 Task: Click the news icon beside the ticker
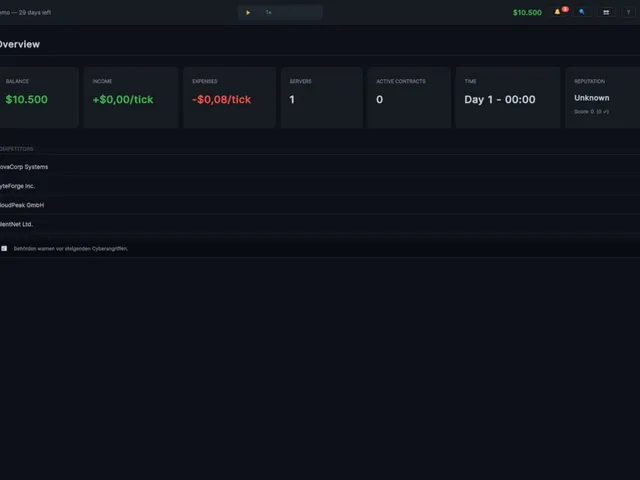[4, 249]
